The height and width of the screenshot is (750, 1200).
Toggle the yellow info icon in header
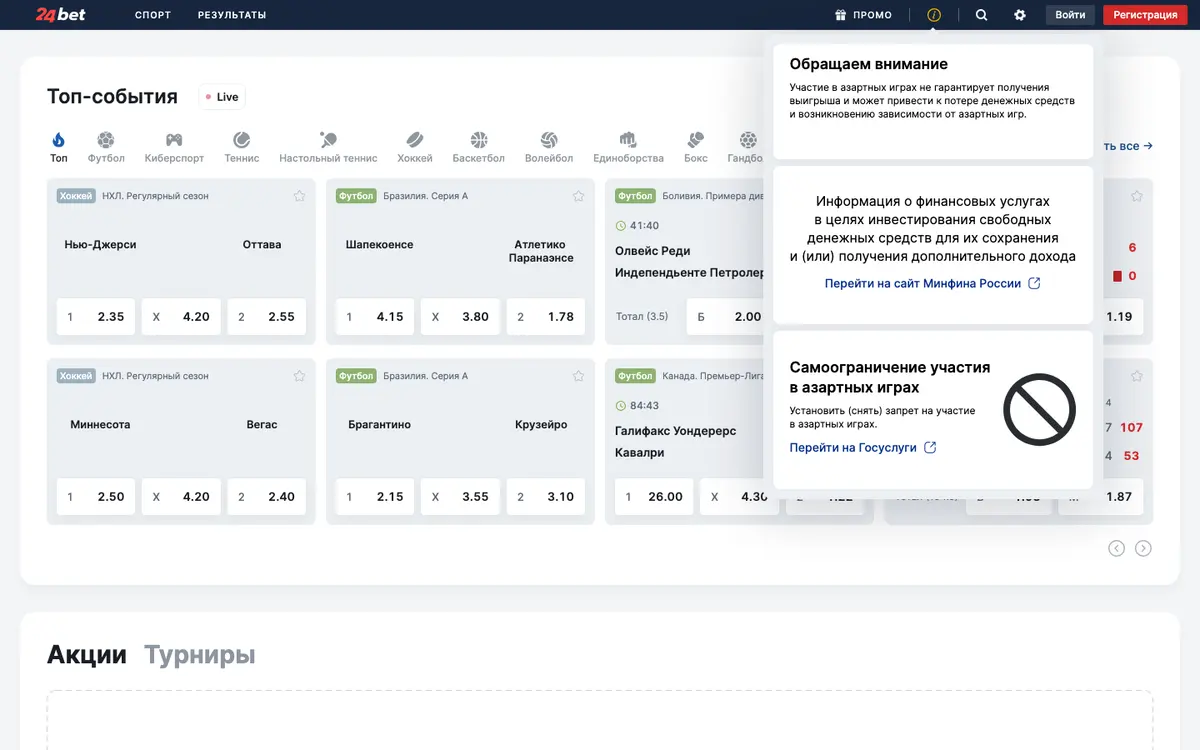pyautogui.click(x=934, y=15)
